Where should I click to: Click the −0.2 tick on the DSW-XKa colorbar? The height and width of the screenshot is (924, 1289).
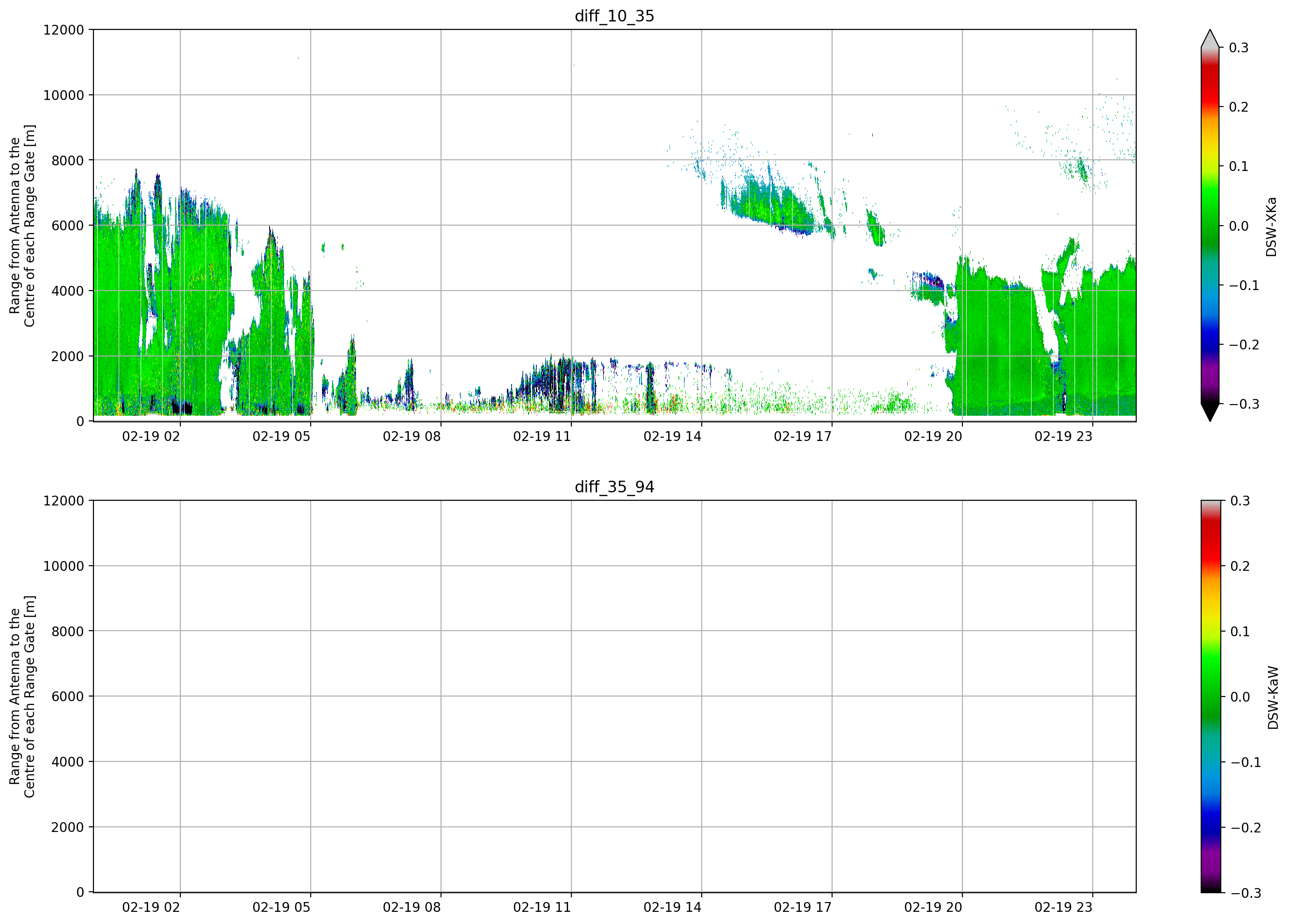(x=1244, y=345)
